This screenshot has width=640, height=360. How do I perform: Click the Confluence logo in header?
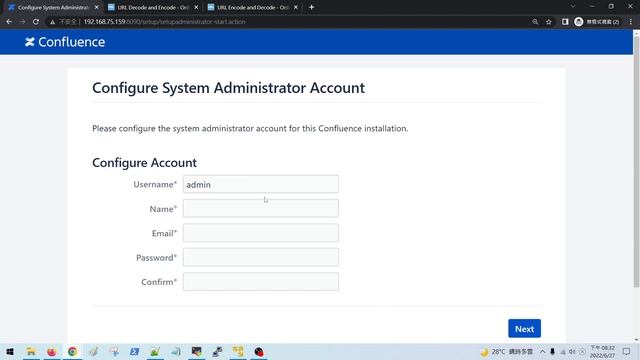65,42
